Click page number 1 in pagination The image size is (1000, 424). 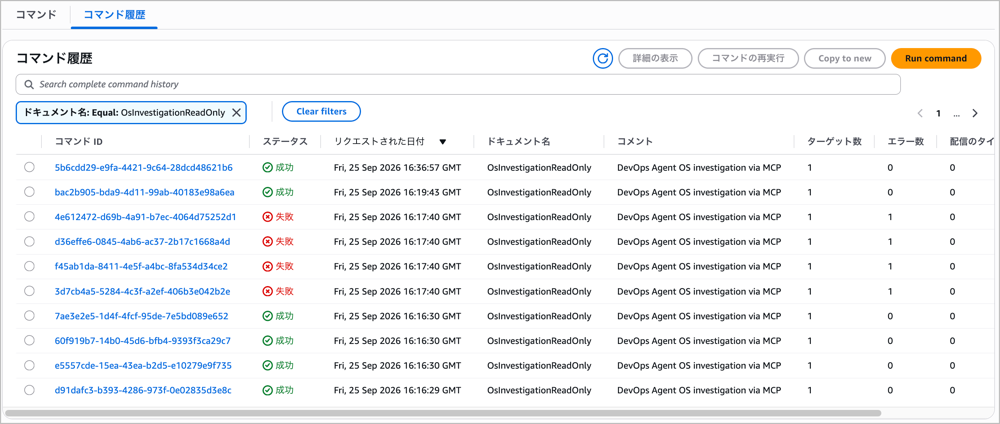pyautogui.click(x=938, y=113)
